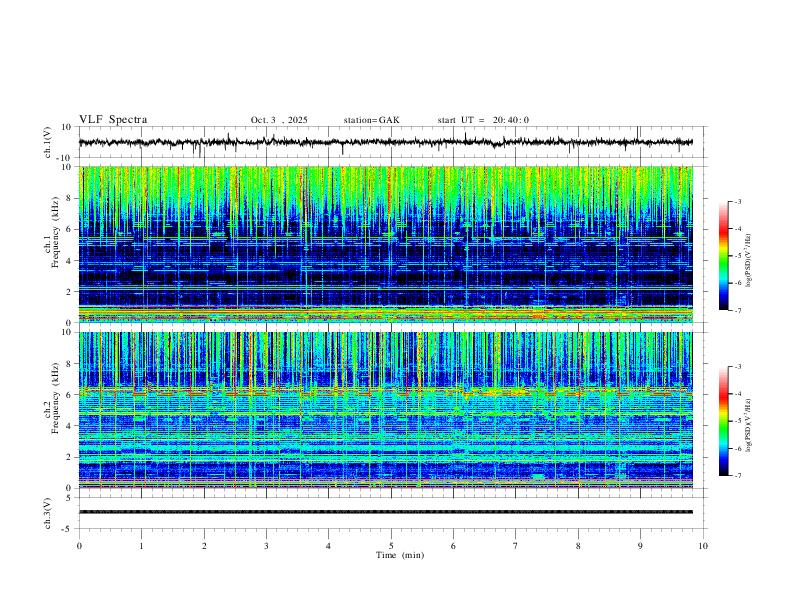Click the "-3" value on ch.1 colorbar
Viewport: 792px width, 612px height.
click(x=738, y=201)
